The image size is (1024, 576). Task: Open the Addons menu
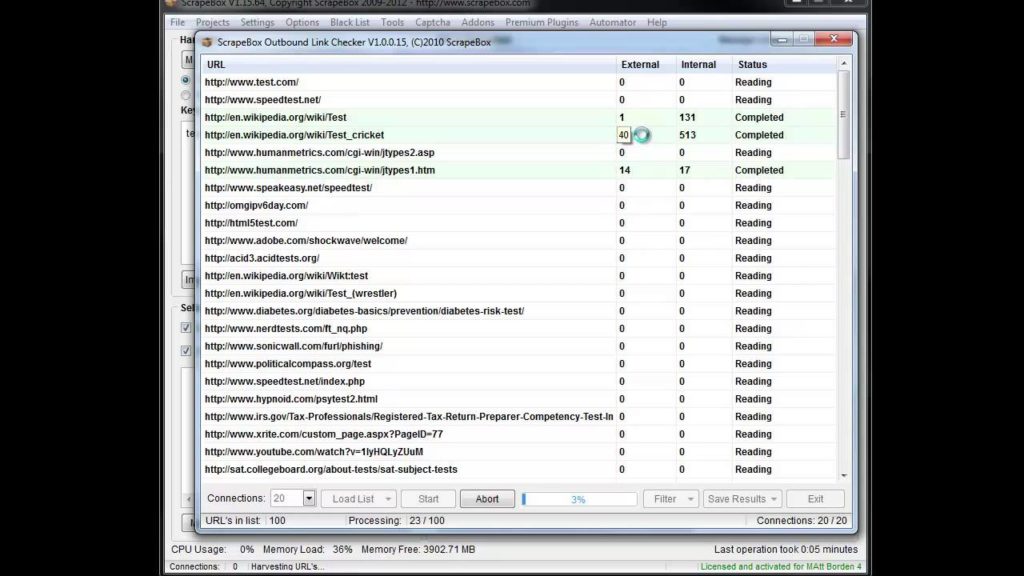pos(478,22)
